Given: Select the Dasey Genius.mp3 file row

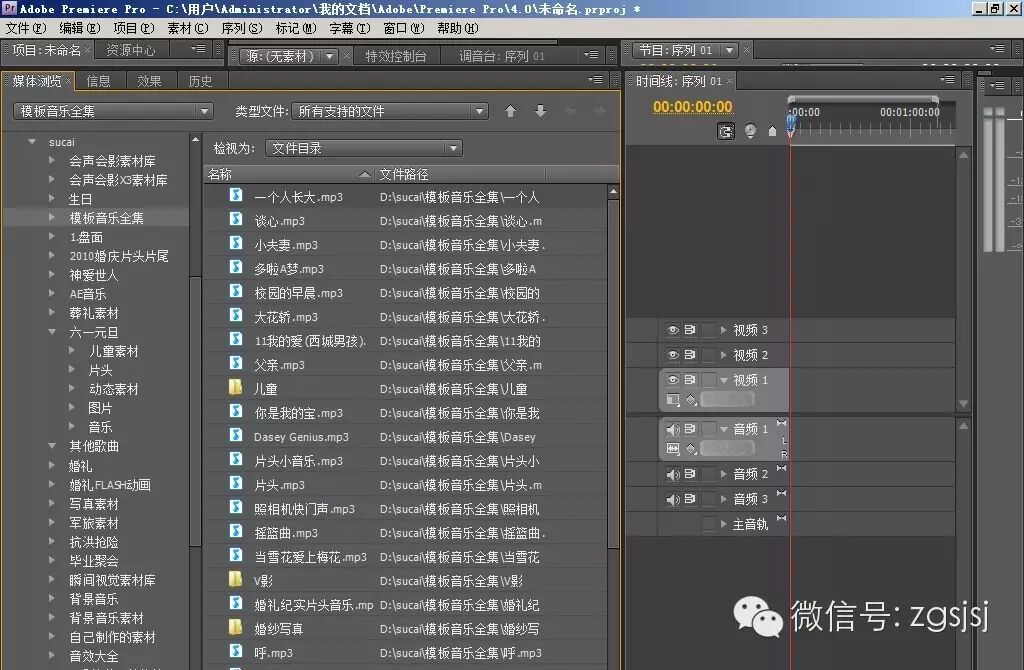Looking at the screenshot, I should point(406,437).
